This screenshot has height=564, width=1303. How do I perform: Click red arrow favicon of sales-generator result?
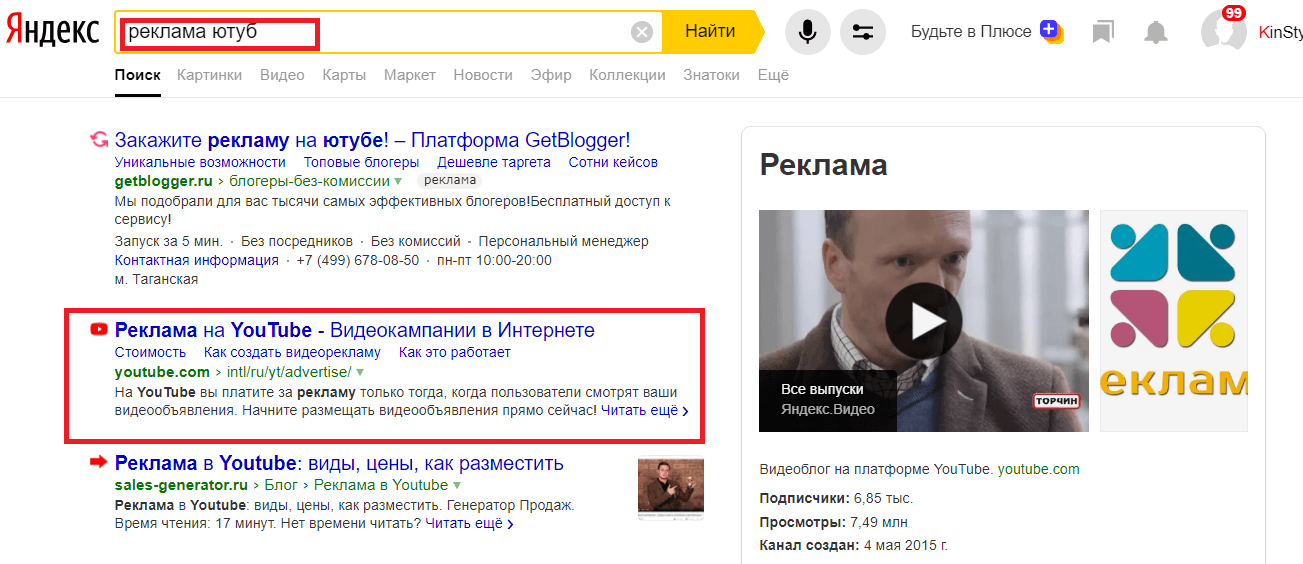pos(98,461)
